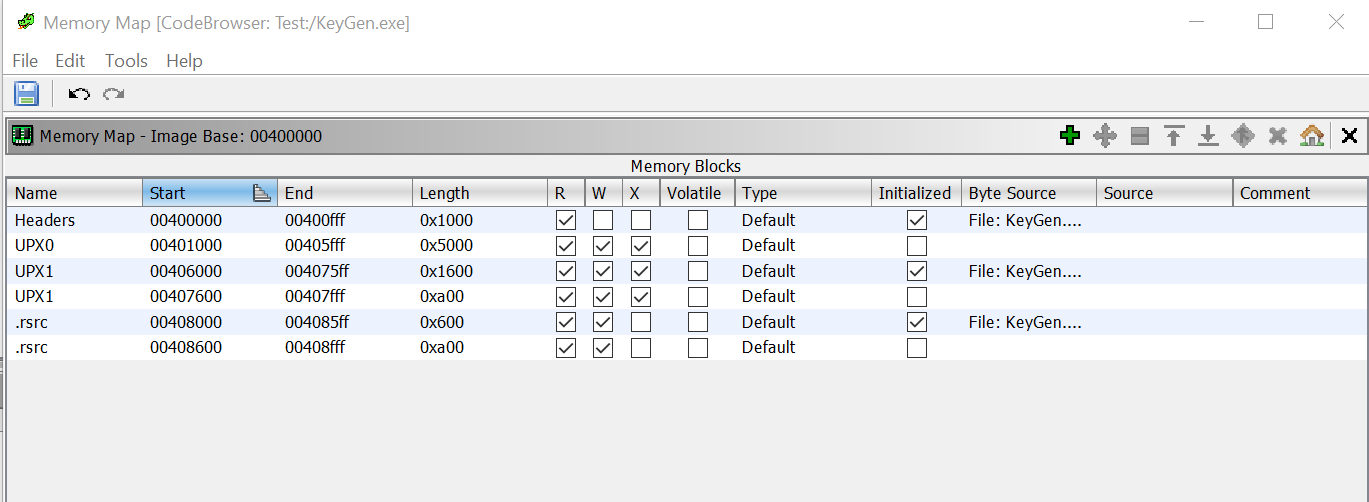Click the Delete Block X icon

tap(1277, 136)
